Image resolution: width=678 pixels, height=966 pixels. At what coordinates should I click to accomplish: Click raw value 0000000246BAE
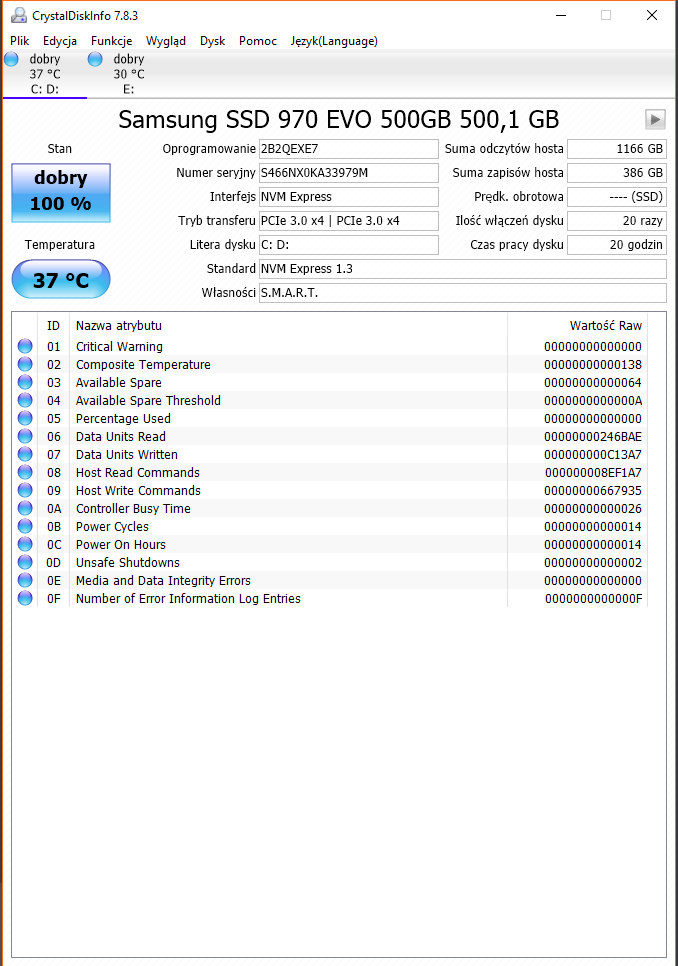[593, 437]
